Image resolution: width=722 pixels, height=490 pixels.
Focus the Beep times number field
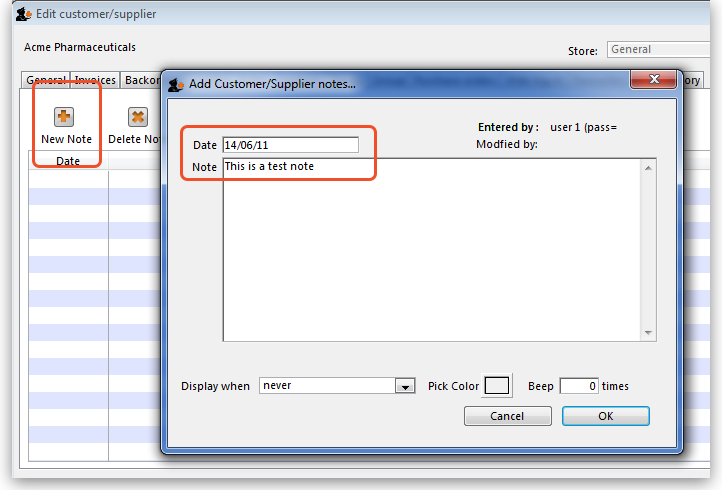pyautogui.click(x=579, y=386)
